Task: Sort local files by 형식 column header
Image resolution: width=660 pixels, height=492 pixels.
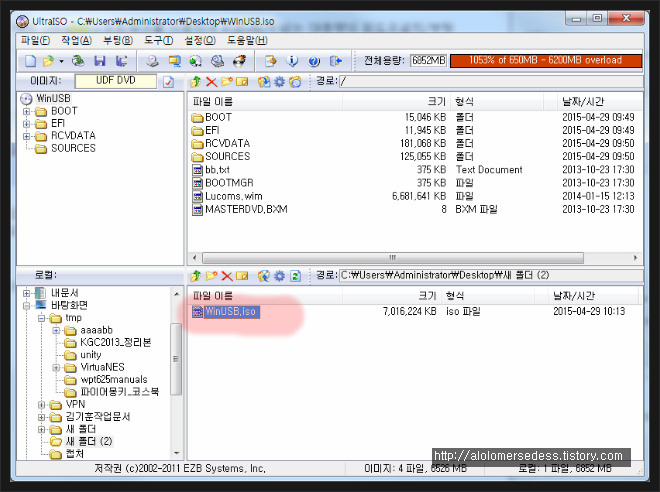Action: click(488, 296)
